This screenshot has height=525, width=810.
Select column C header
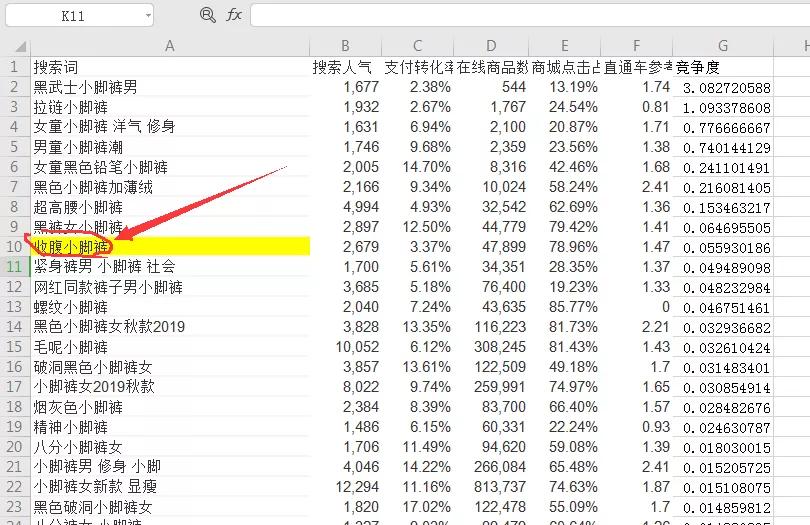coord(417,46)
